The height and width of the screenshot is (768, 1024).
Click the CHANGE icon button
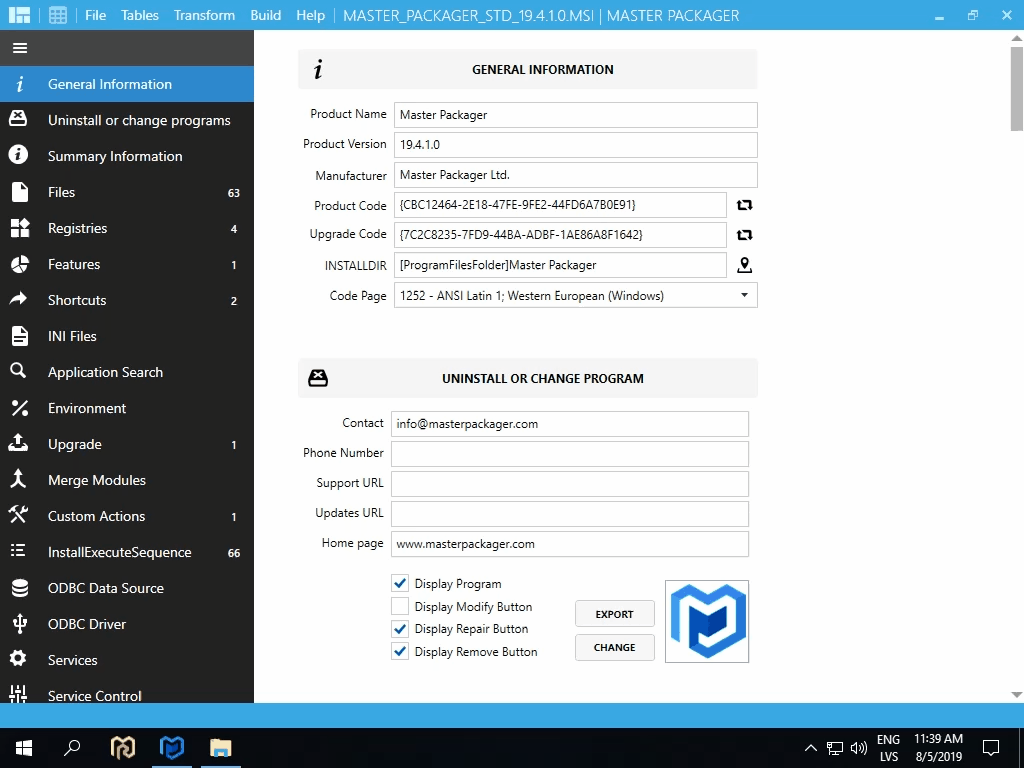[615, 647]
